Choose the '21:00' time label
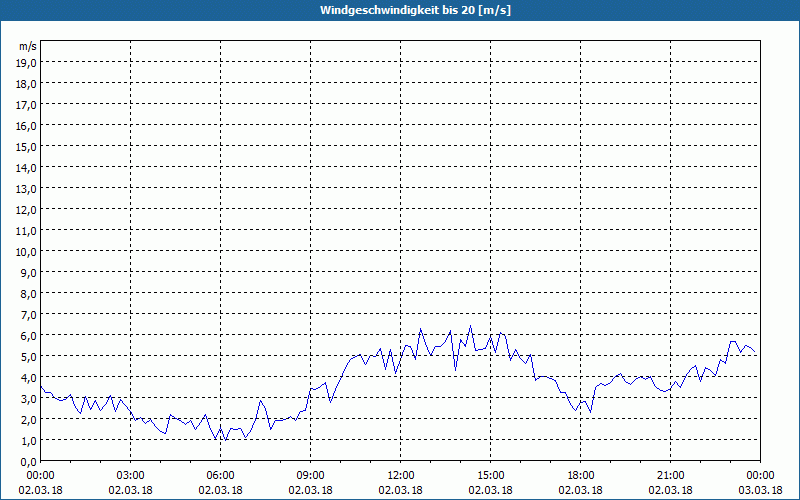This screenshot has height=500, width=800. (670, 476)
